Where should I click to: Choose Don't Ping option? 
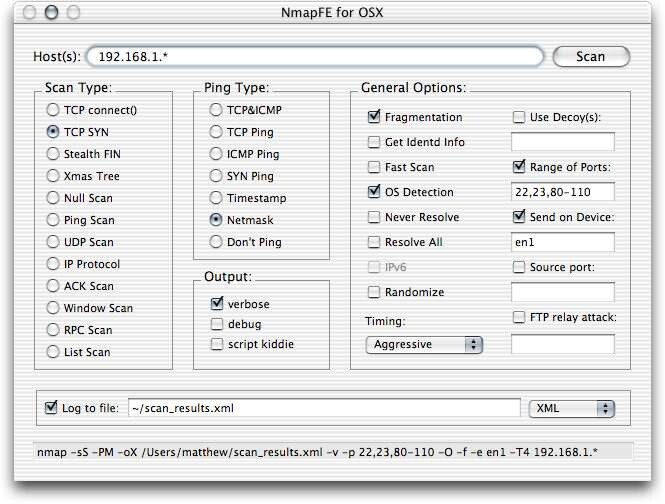(216, 242)
